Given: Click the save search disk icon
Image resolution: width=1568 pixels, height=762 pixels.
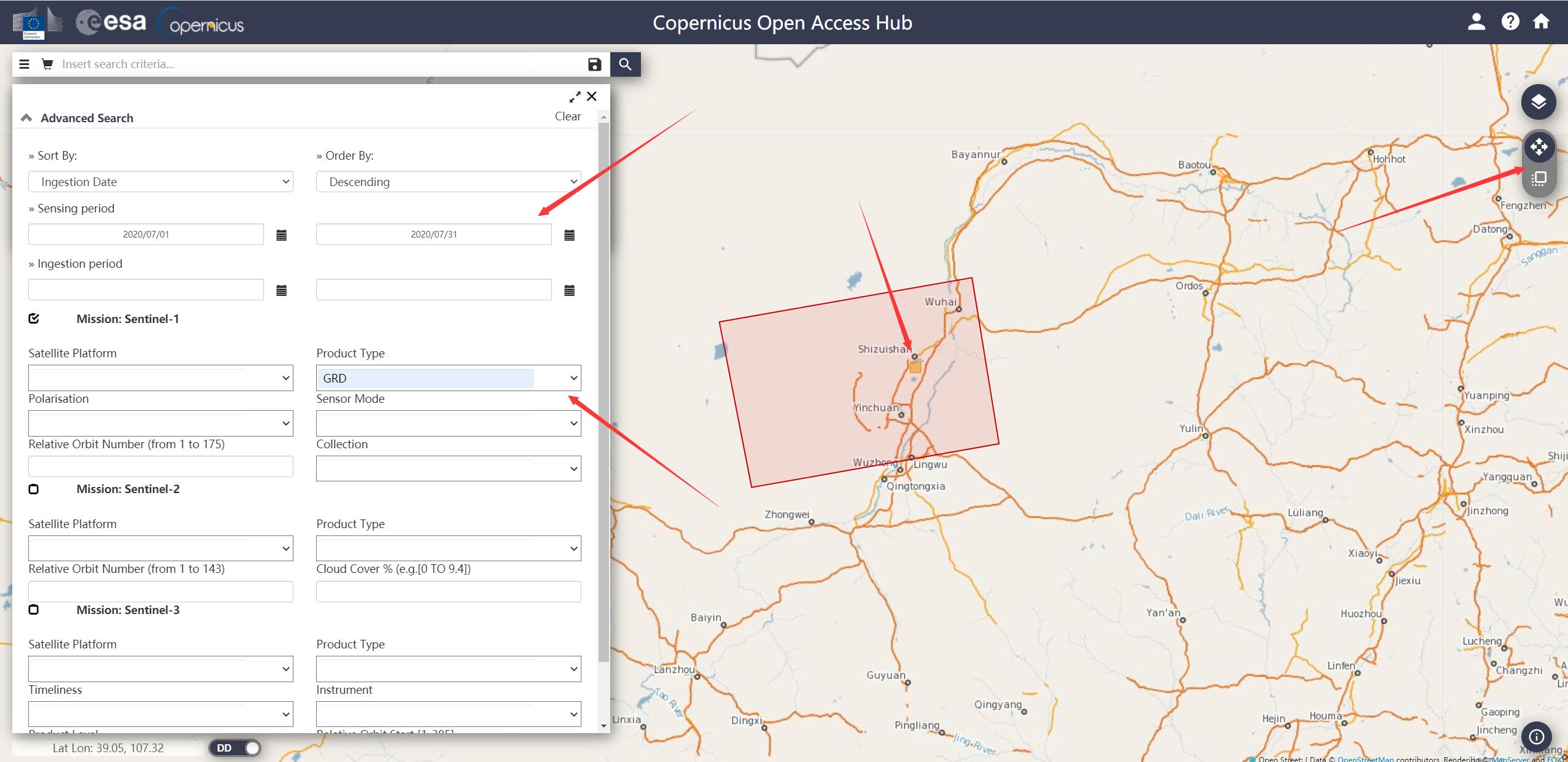Looking at the screenshot, I should coord(594,64).
